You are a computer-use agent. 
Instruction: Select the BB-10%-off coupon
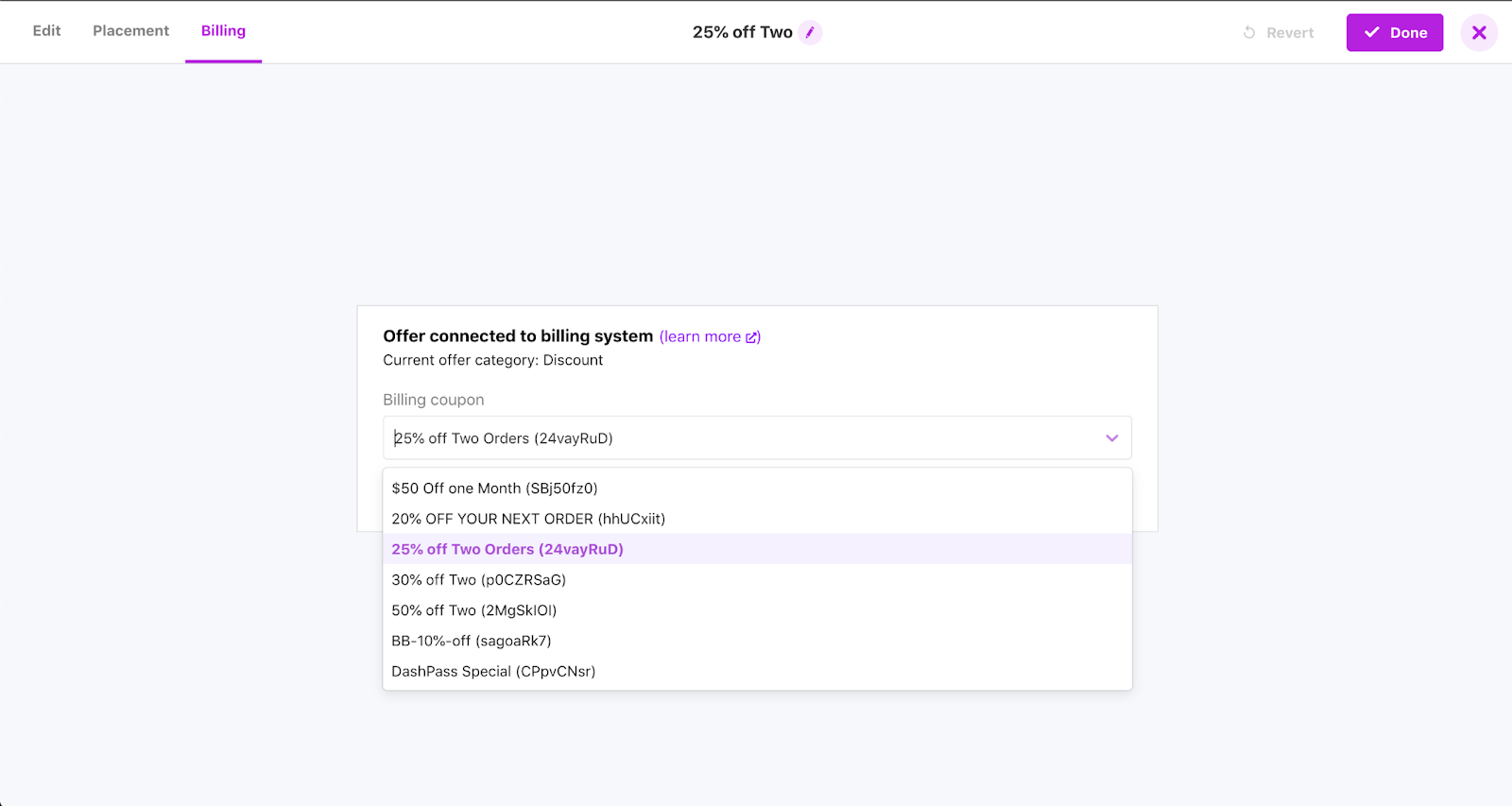click(471, 641)
